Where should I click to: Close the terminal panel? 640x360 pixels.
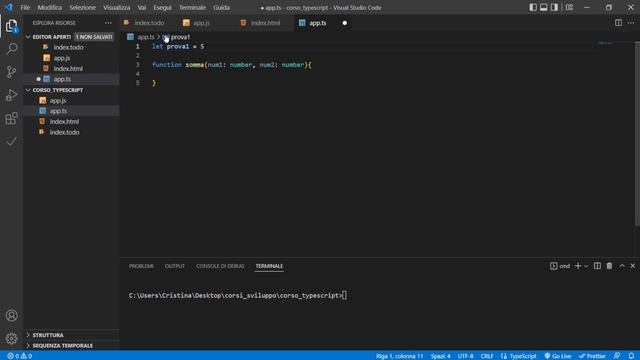[633, 266]
